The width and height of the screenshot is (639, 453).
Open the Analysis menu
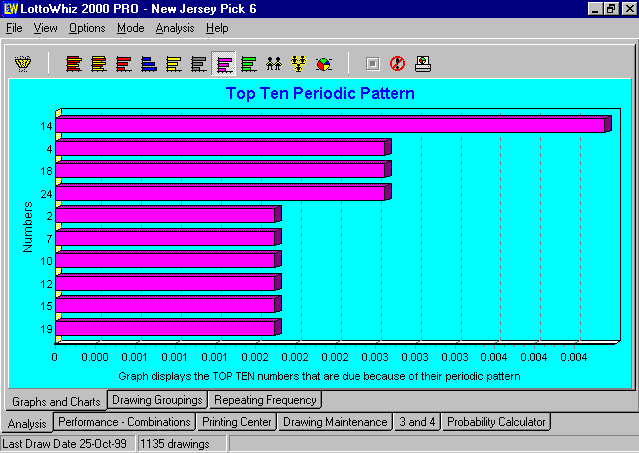coord(175,28)
